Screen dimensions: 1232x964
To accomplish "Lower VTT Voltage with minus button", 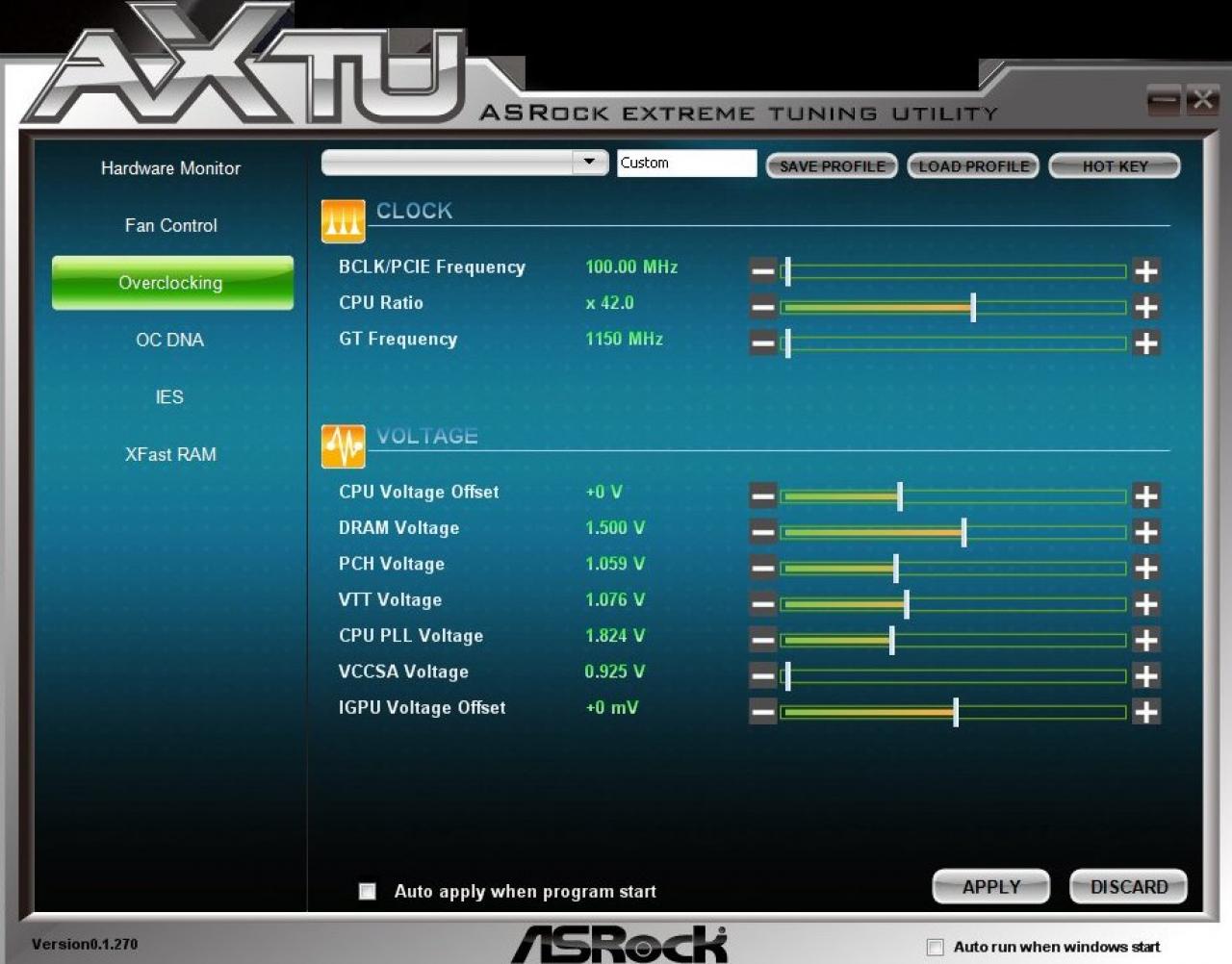I will coord(763,604).
